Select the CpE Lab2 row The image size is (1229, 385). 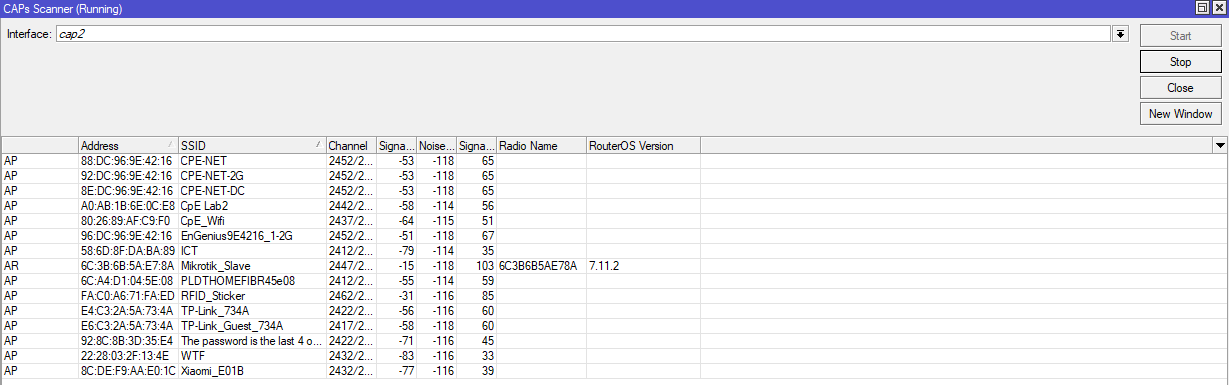coord(614,206)
